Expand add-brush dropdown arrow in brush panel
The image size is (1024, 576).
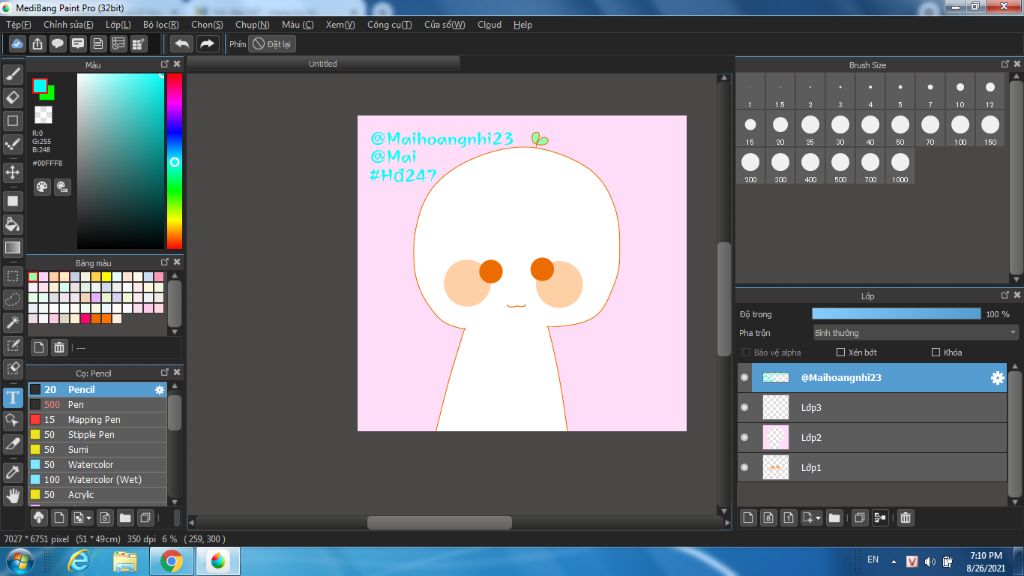[x=89, y=519]
